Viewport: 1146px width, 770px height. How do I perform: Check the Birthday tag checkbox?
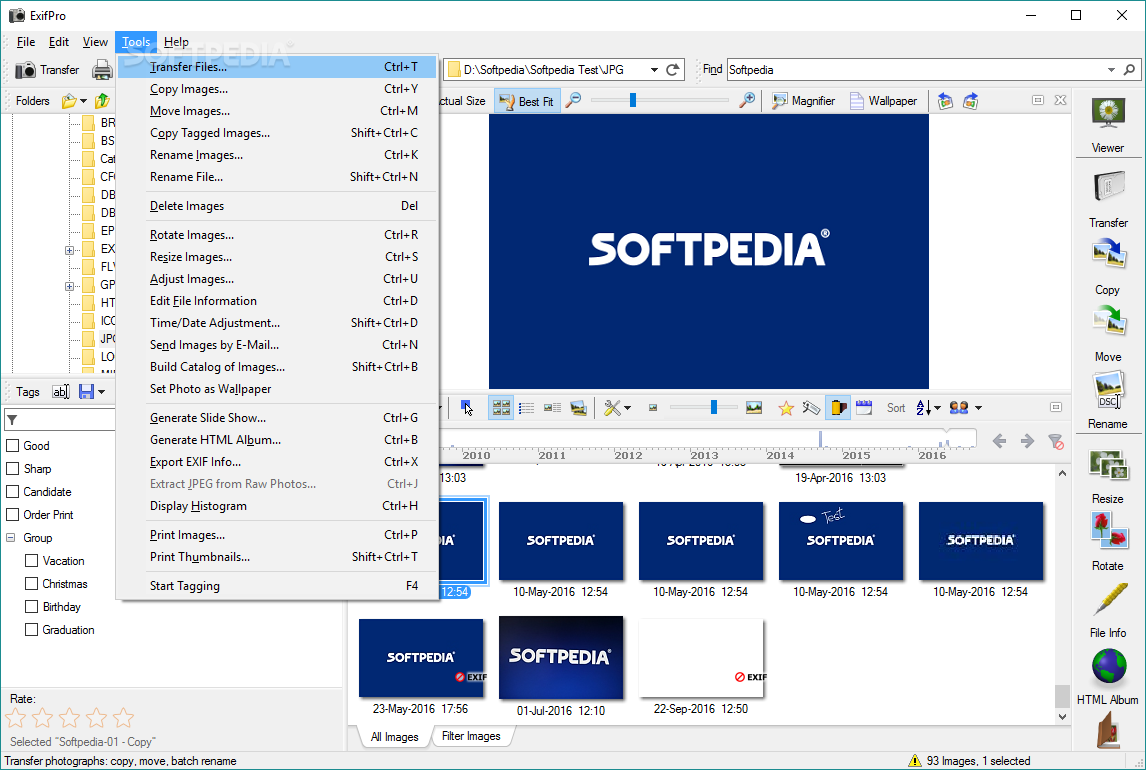tap(31, 606)
